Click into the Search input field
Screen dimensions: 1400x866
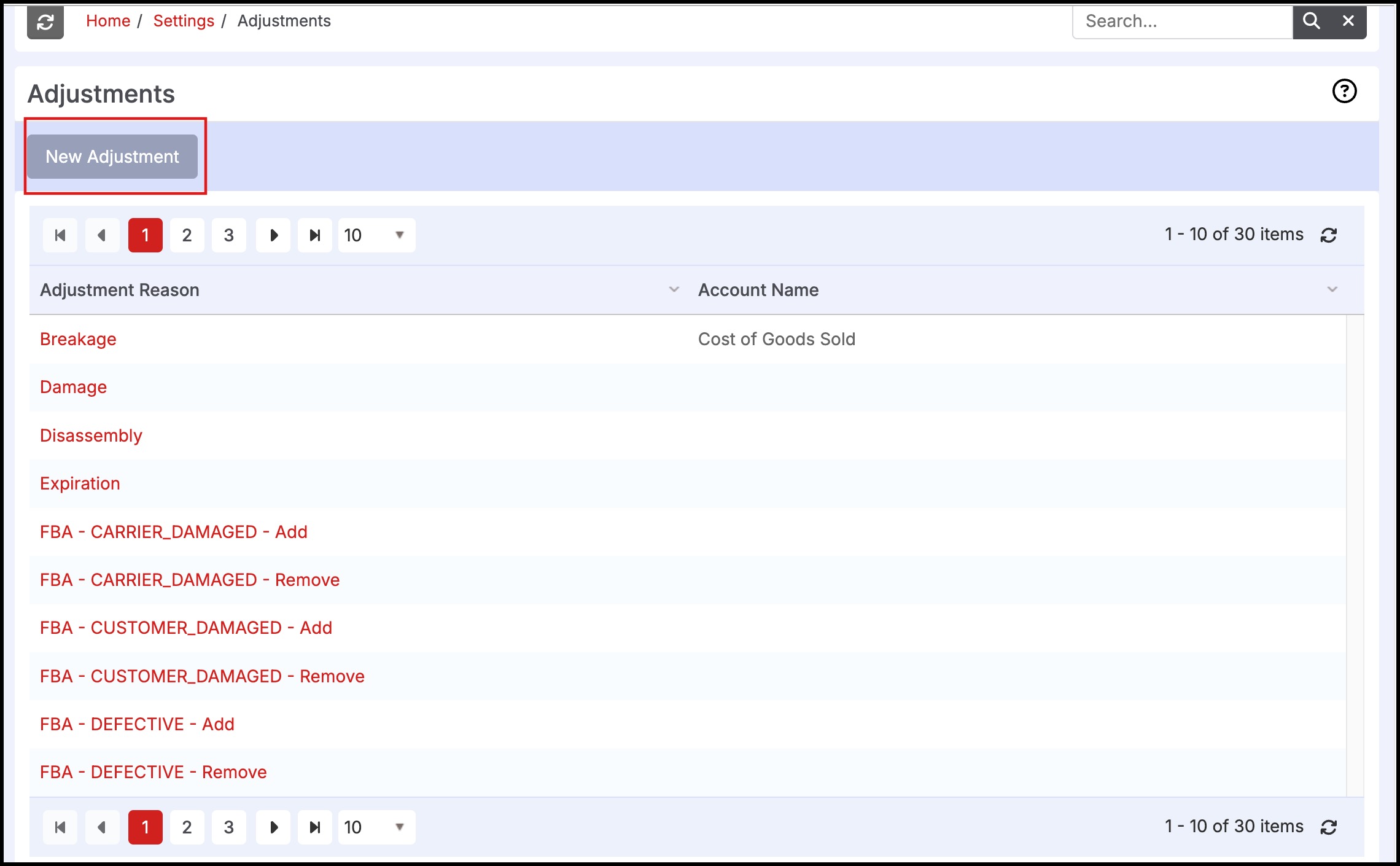point(1182,21)
